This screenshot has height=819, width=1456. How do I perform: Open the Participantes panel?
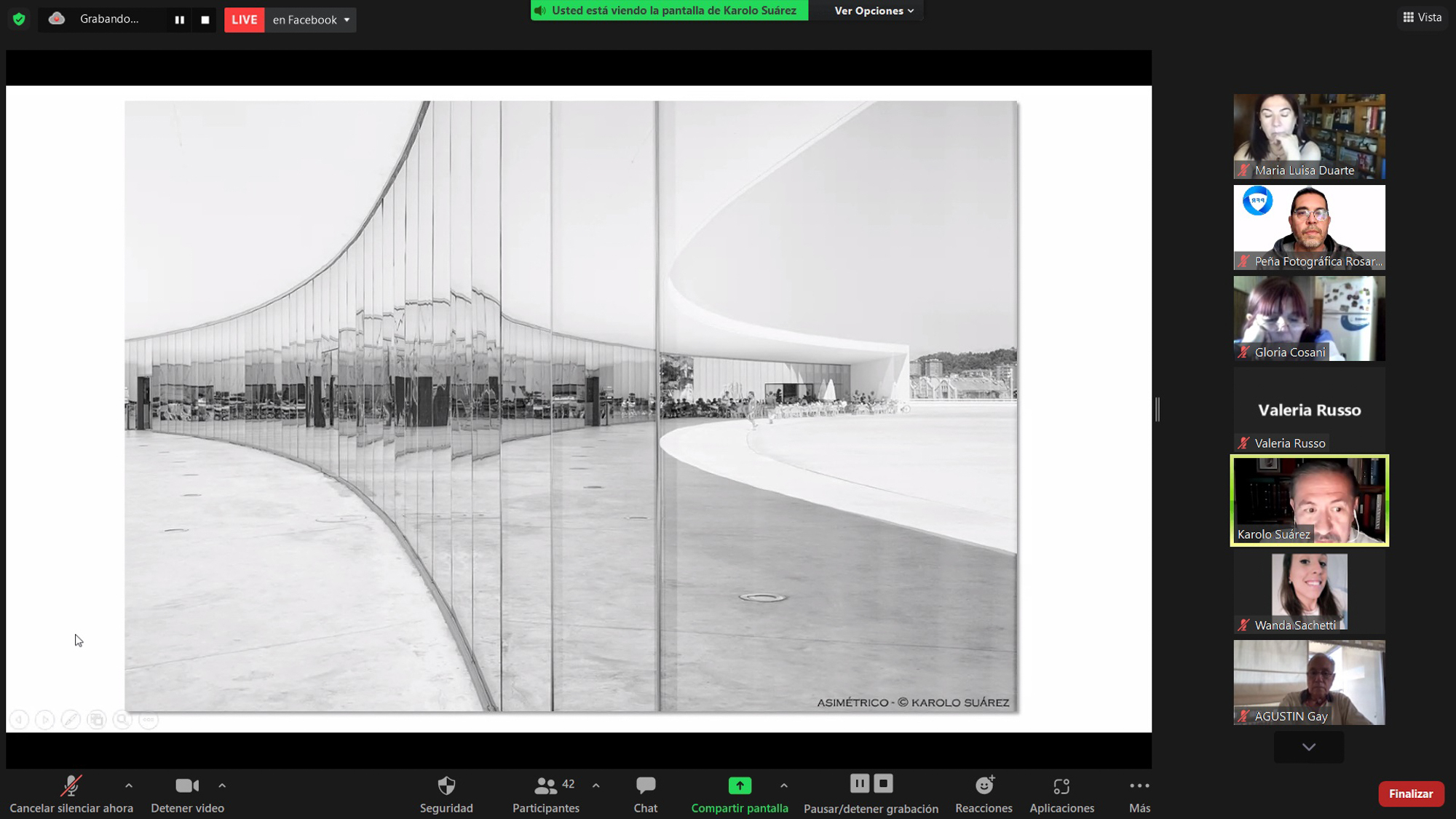[x=545, y=794]
